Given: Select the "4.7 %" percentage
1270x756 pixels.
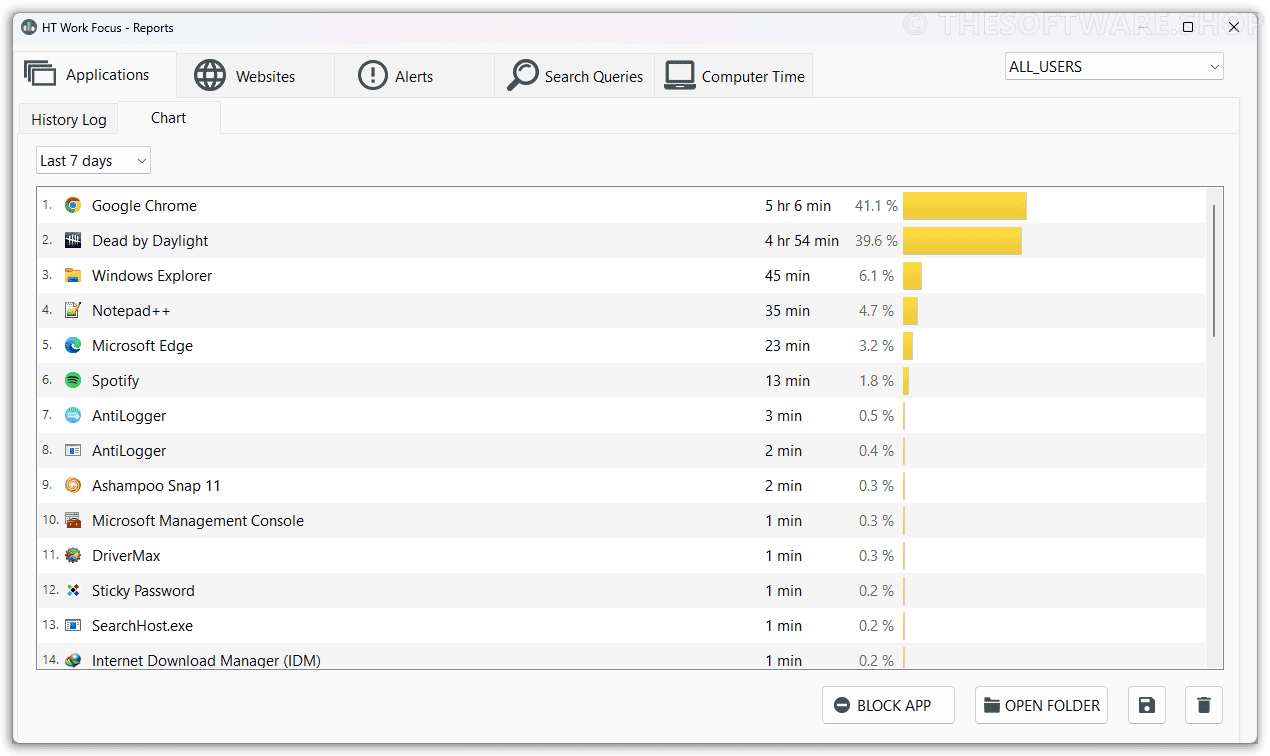Looking at the screenshot, I should 876,311.
